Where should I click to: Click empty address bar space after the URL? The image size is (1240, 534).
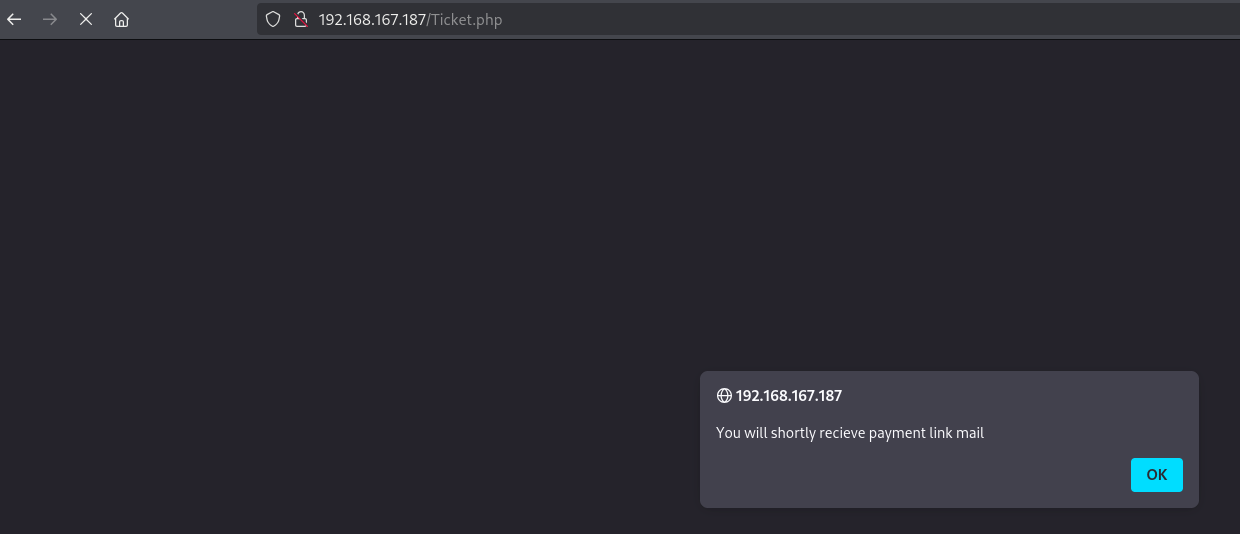tap(850, 19)
